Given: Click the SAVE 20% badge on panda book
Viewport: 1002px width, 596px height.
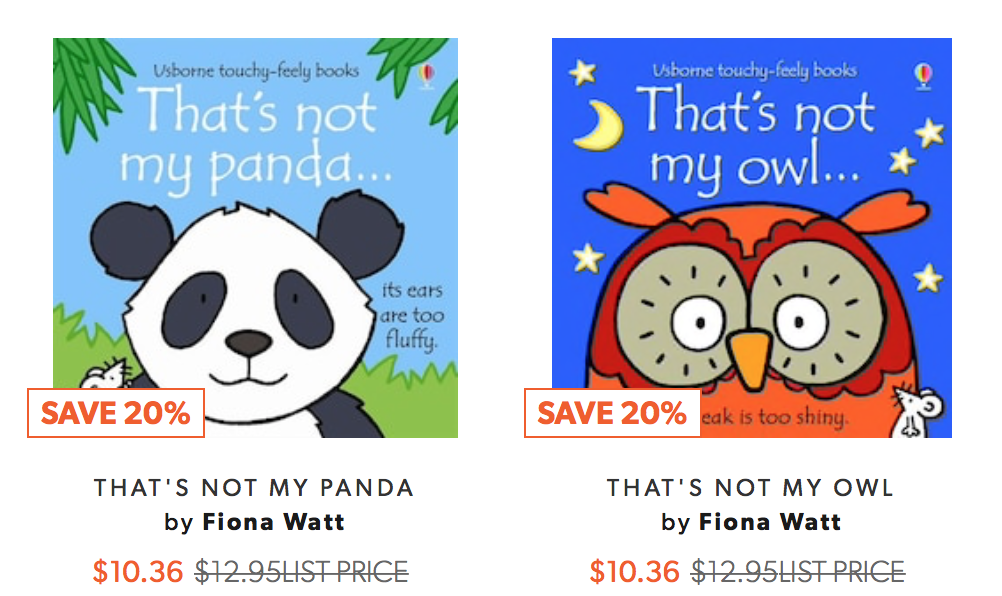Looking at the screenshot, I should click(116, 413).
